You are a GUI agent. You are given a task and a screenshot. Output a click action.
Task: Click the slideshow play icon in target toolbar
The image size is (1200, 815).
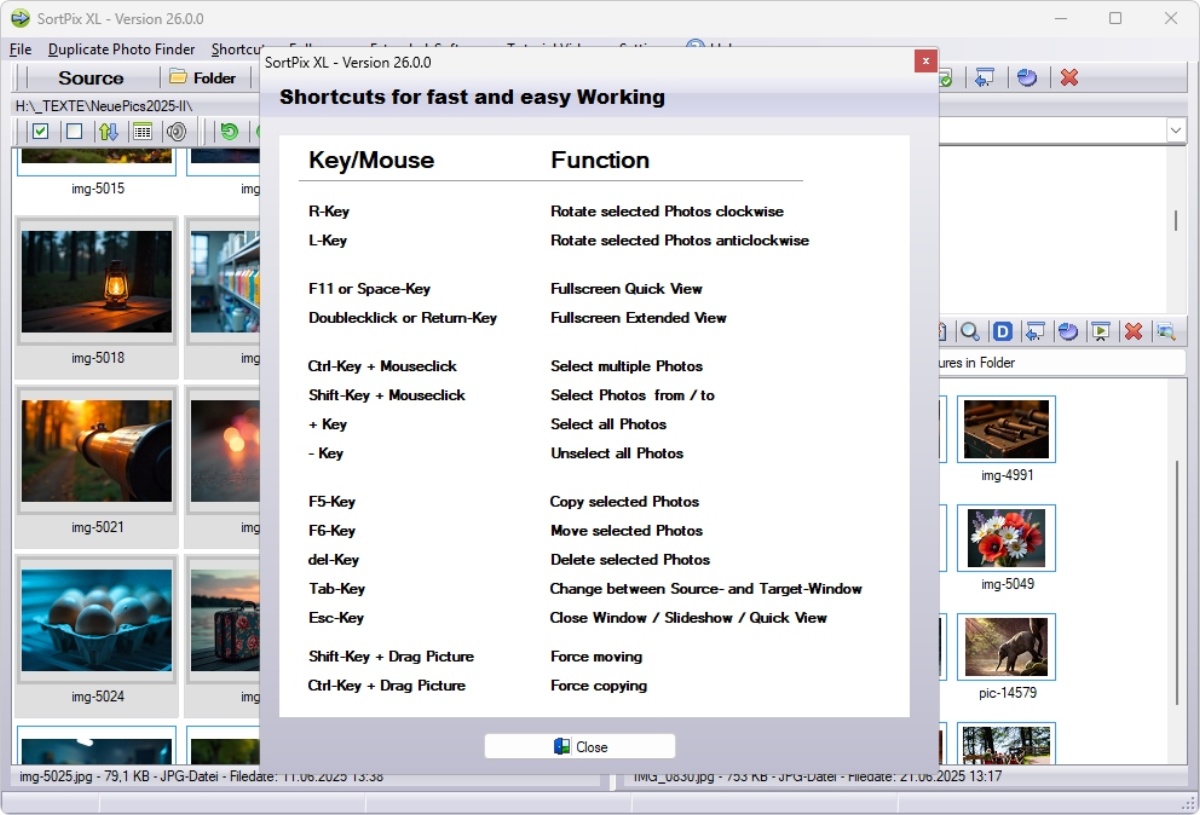1101,331
